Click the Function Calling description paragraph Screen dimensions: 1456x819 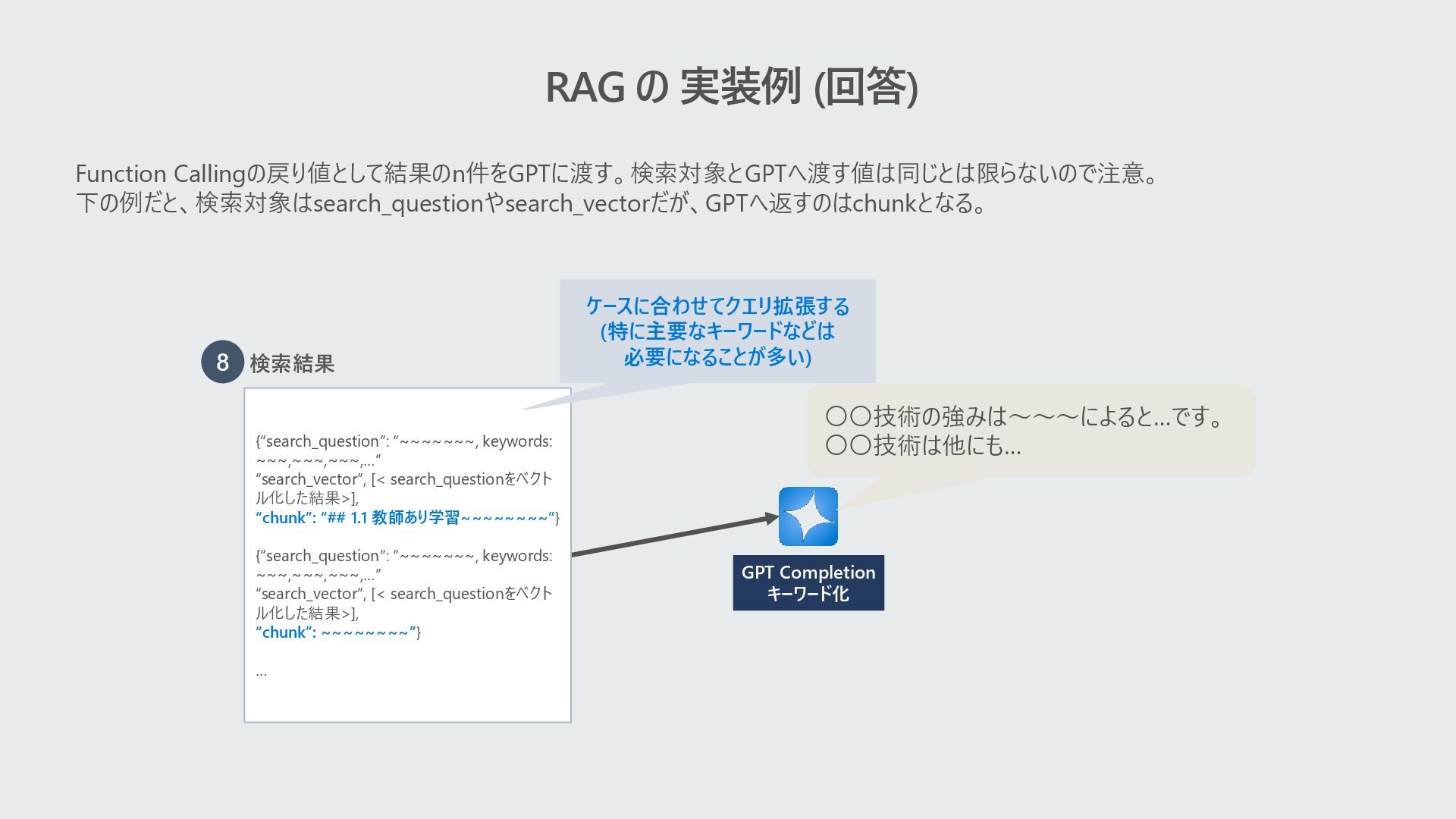616,174
